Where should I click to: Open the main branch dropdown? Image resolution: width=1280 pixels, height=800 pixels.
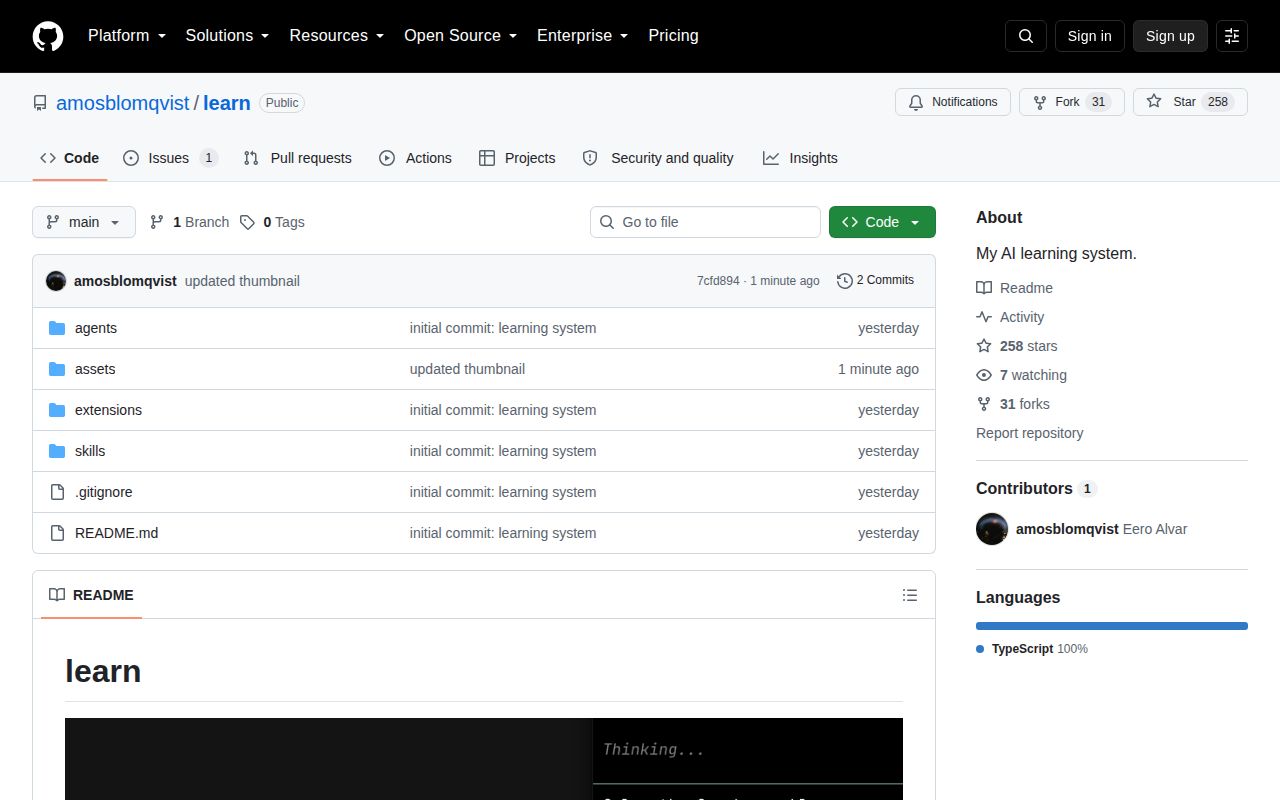[x=84, y=222]
